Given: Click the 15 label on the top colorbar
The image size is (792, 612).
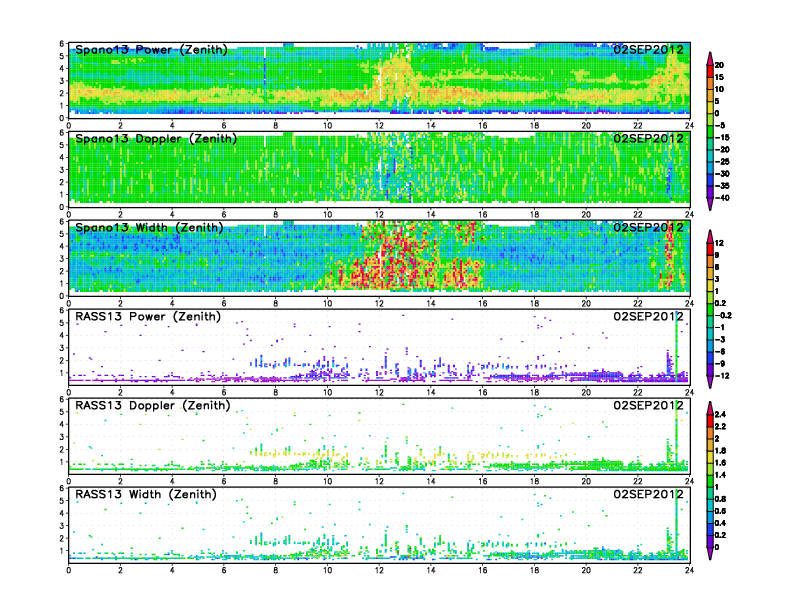Looking at the screenshot, I should click(x=719, y=77).
